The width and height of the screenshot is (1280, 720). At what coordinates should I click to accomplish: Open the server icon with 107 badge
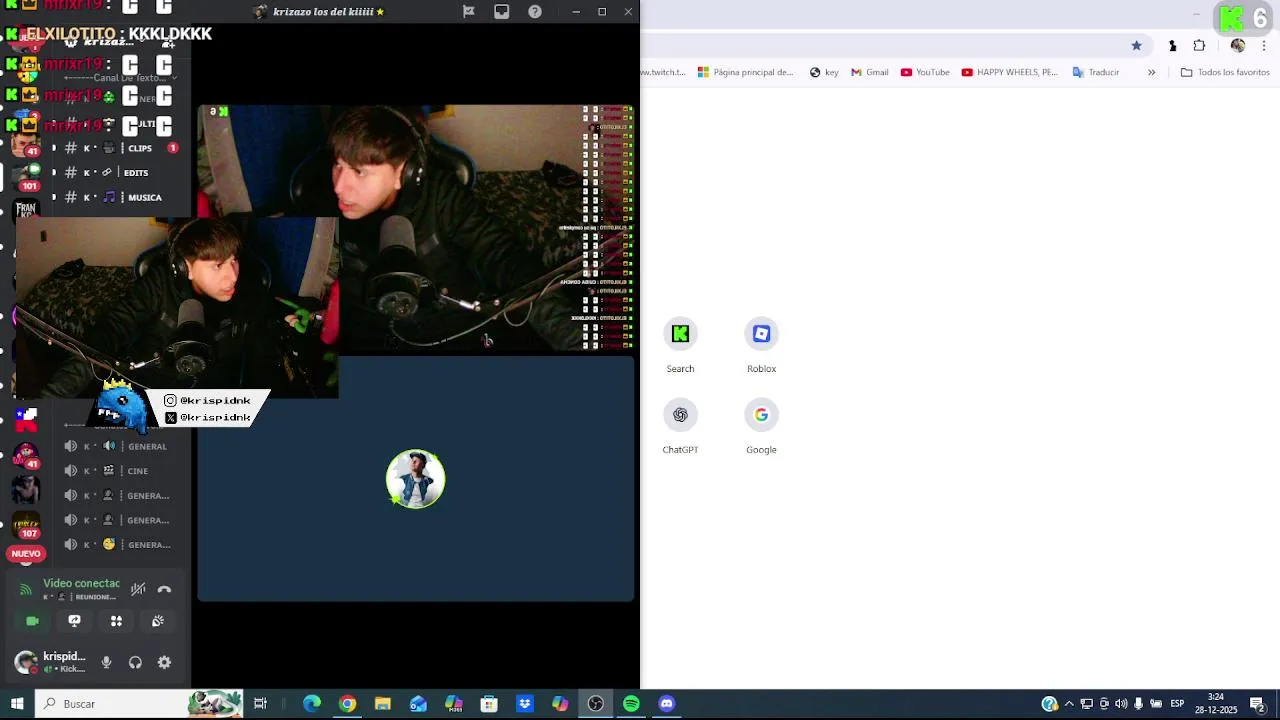point(26,523)
